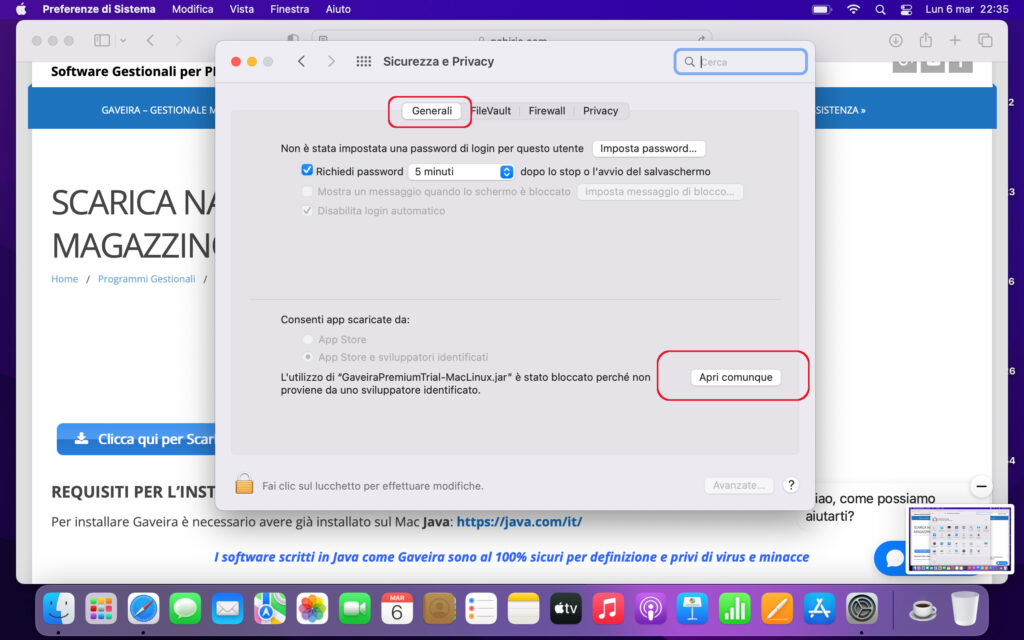Click the Cerca search field
The height and width of the screenshot is (640, 1024).
(741, 61)
